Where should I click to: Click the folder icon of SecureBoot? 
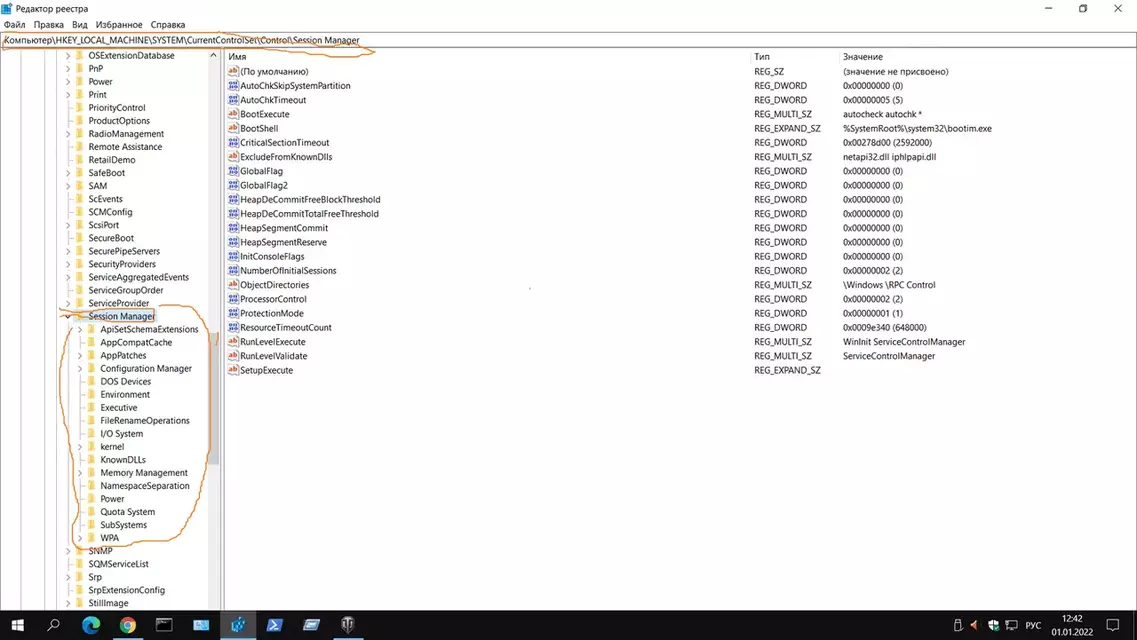pyautogui.click(x=80, y=238)
